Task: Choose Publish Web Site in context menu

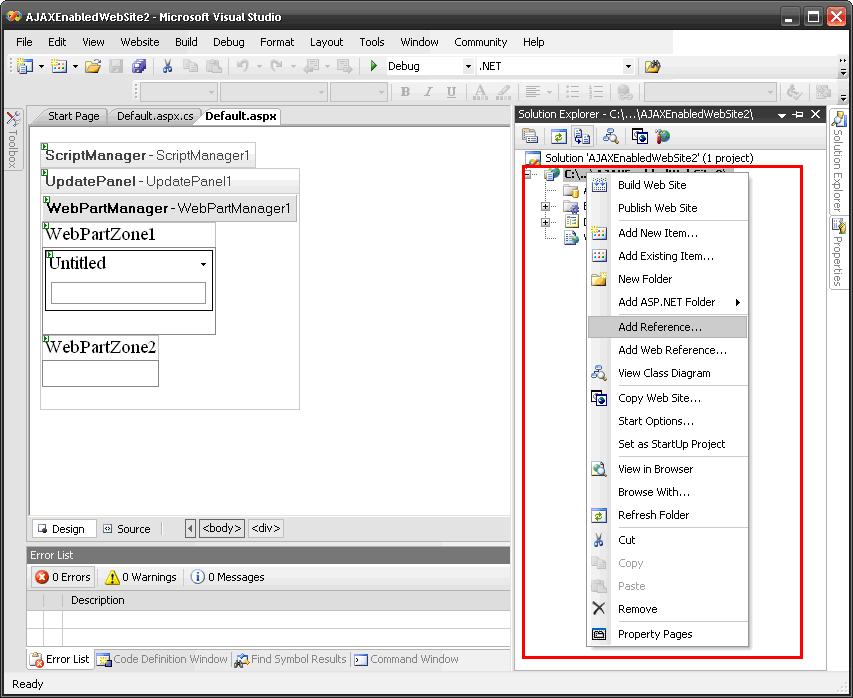Action: point(667,208)
